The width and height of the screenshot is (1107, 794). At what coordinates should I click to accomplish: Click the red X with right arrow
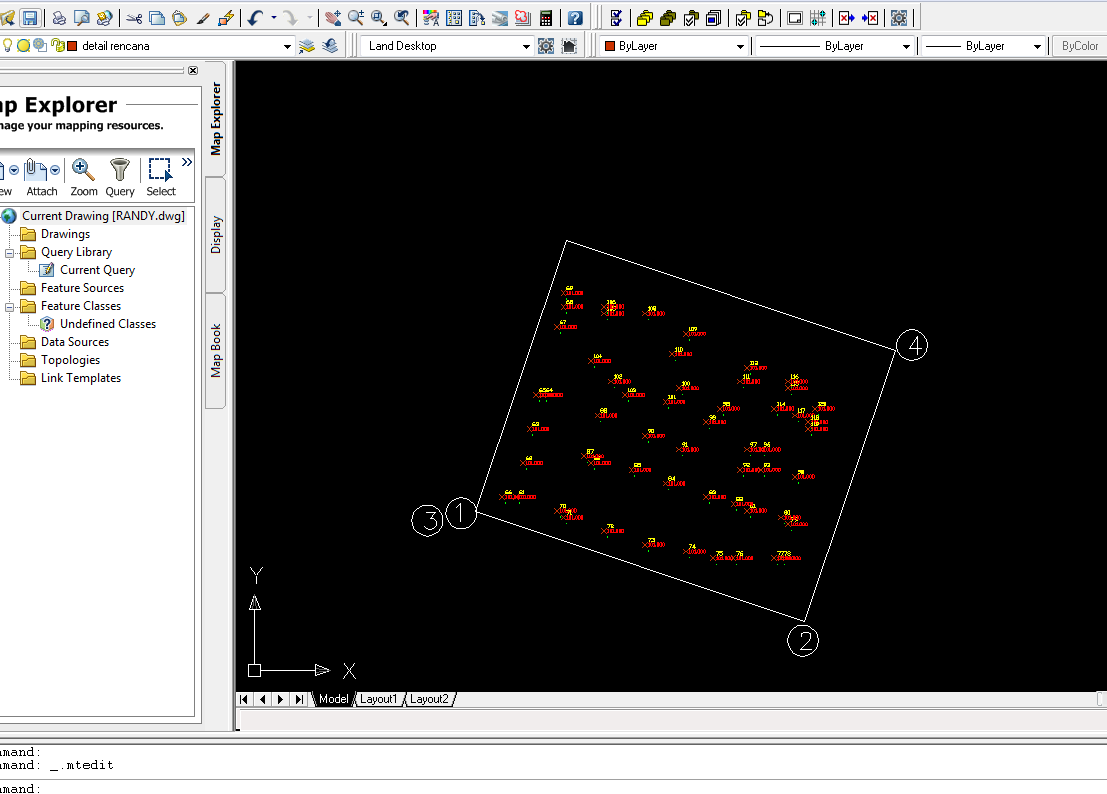coord(846,18)
